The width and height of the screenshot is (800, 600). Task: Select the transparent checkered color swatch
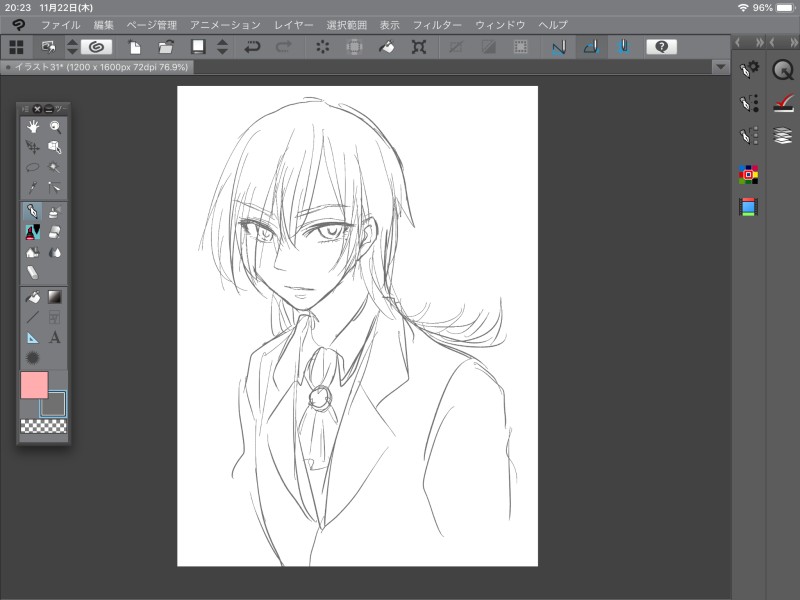(43, 426)
